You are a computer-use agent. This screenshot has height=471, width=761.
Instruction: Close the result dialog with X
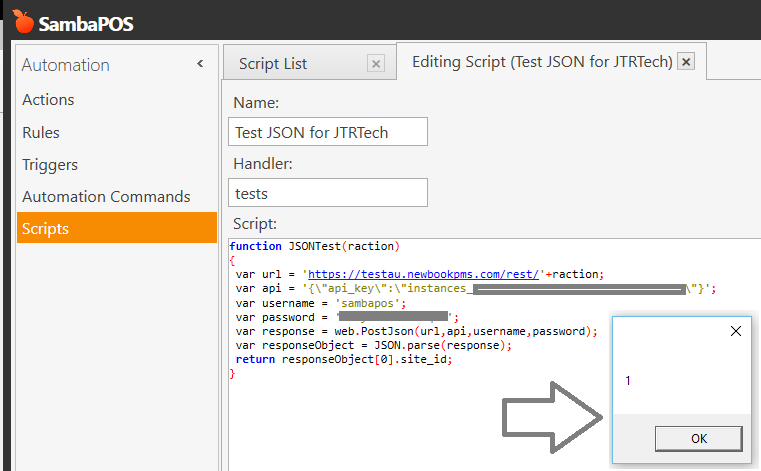pyautogui.click(x=736, y=331)
